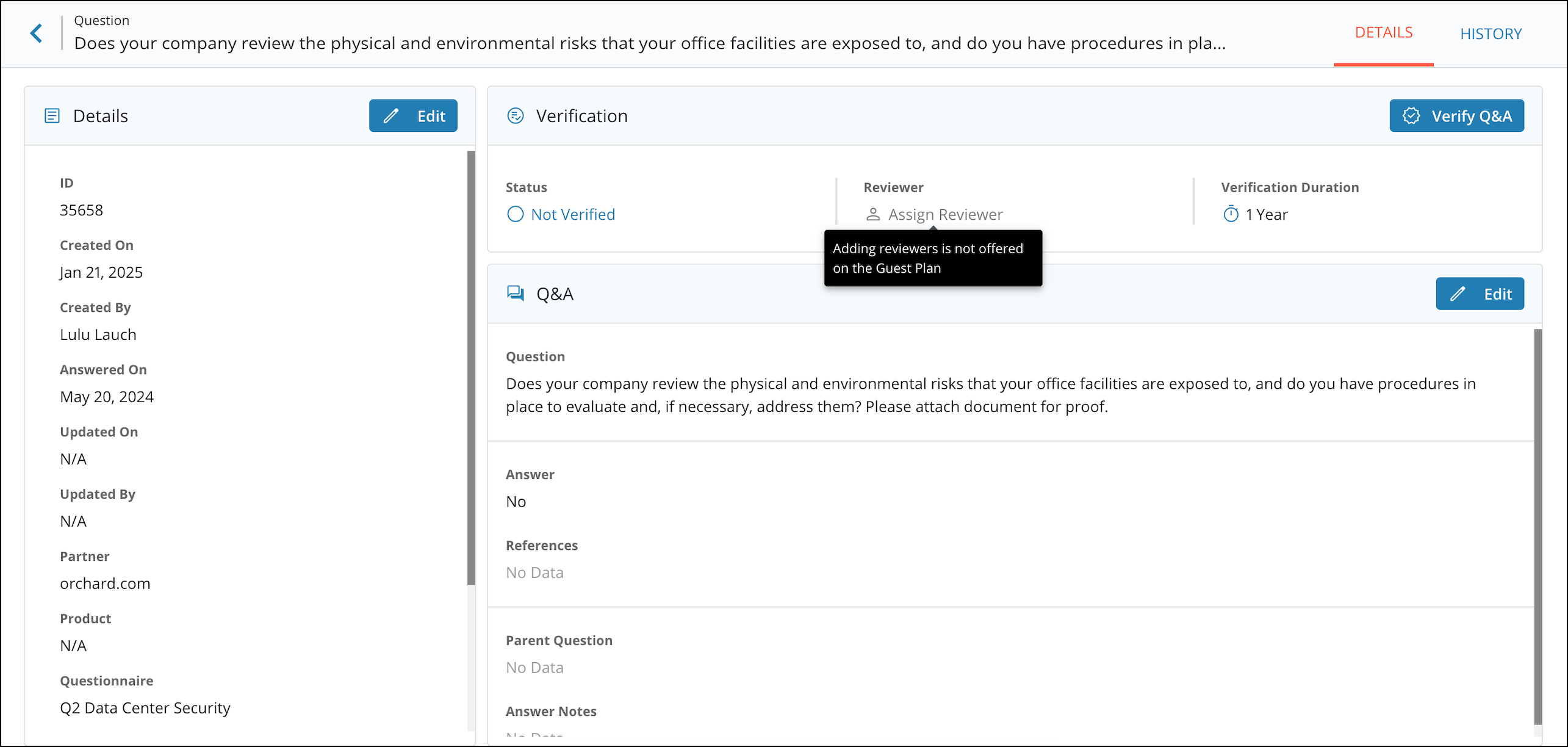Click the back arrow chevron icon
This screenshot has width=1568, height=747.
pyautogui.click(x=37, y=33)
